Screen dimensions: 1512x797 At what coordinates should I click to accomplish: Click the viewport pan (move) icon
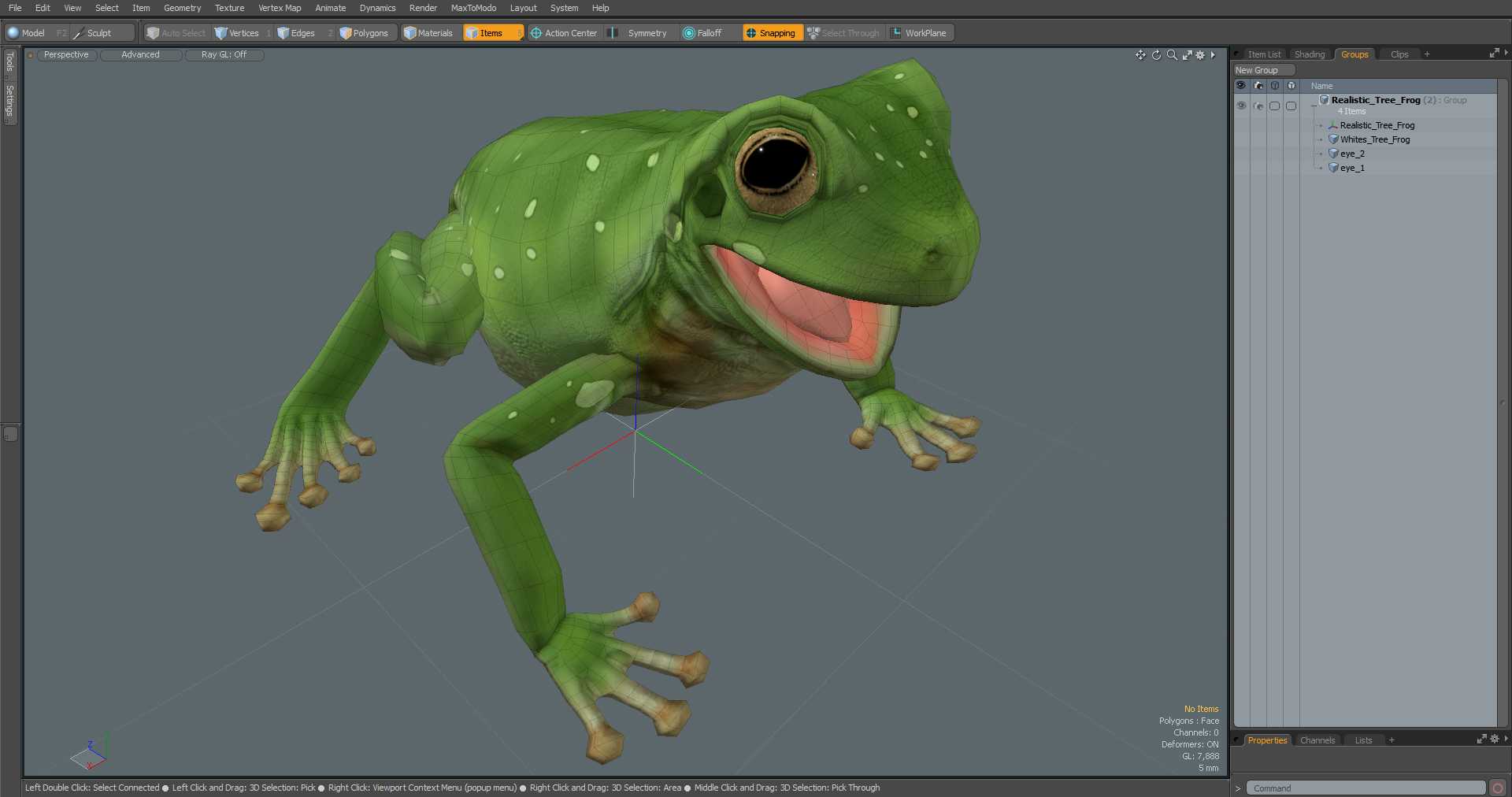(x=1140, y=55)
